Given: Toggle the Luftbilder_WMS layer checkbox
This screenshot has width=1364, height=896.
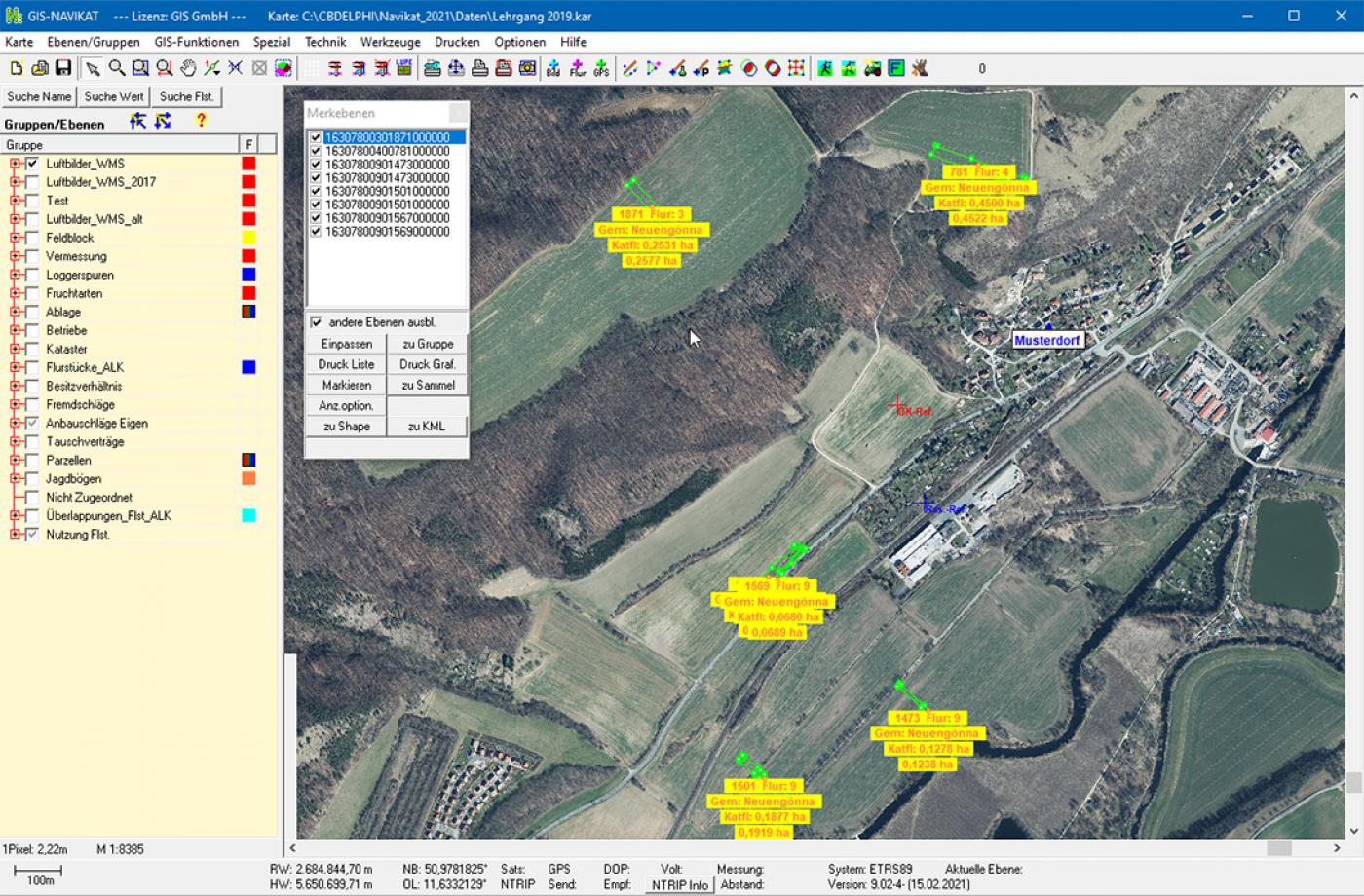Looking at the screenshot, I should tap(33, 164).
